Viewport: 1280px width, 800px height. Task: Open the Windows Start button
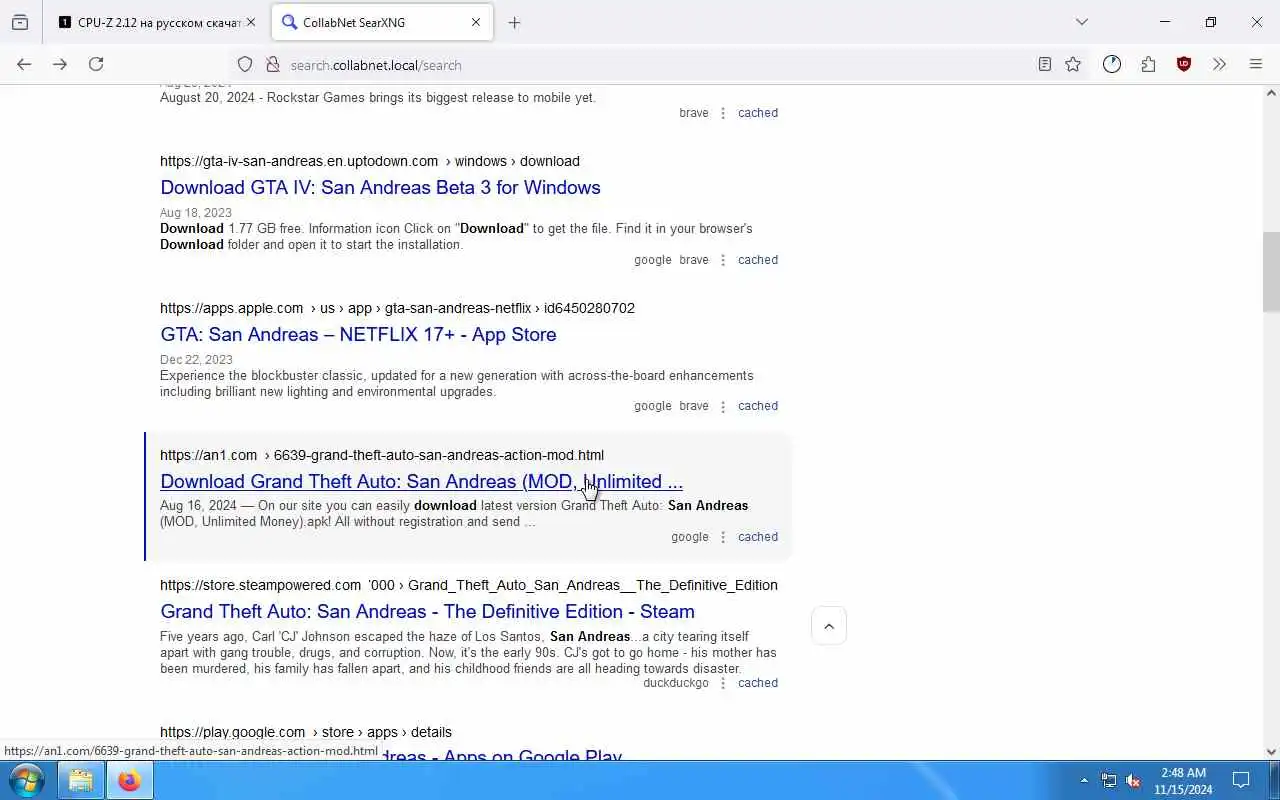click(26, 780)
